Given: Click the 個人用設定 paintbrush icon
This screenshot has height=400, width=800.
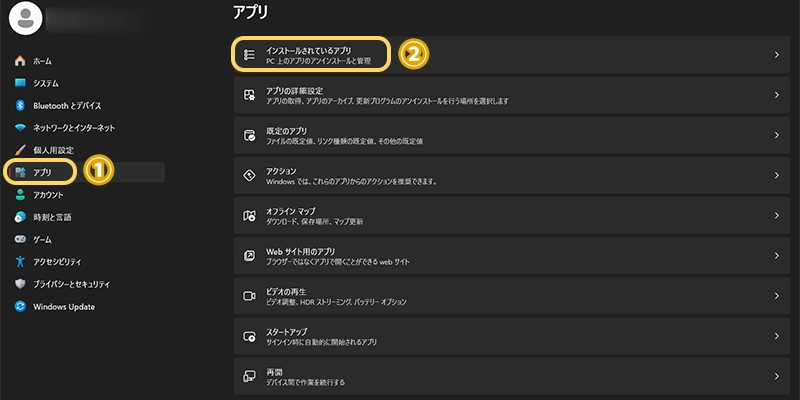Looking at the screenshot, I should pyautogui.click(x=20, y=150).
